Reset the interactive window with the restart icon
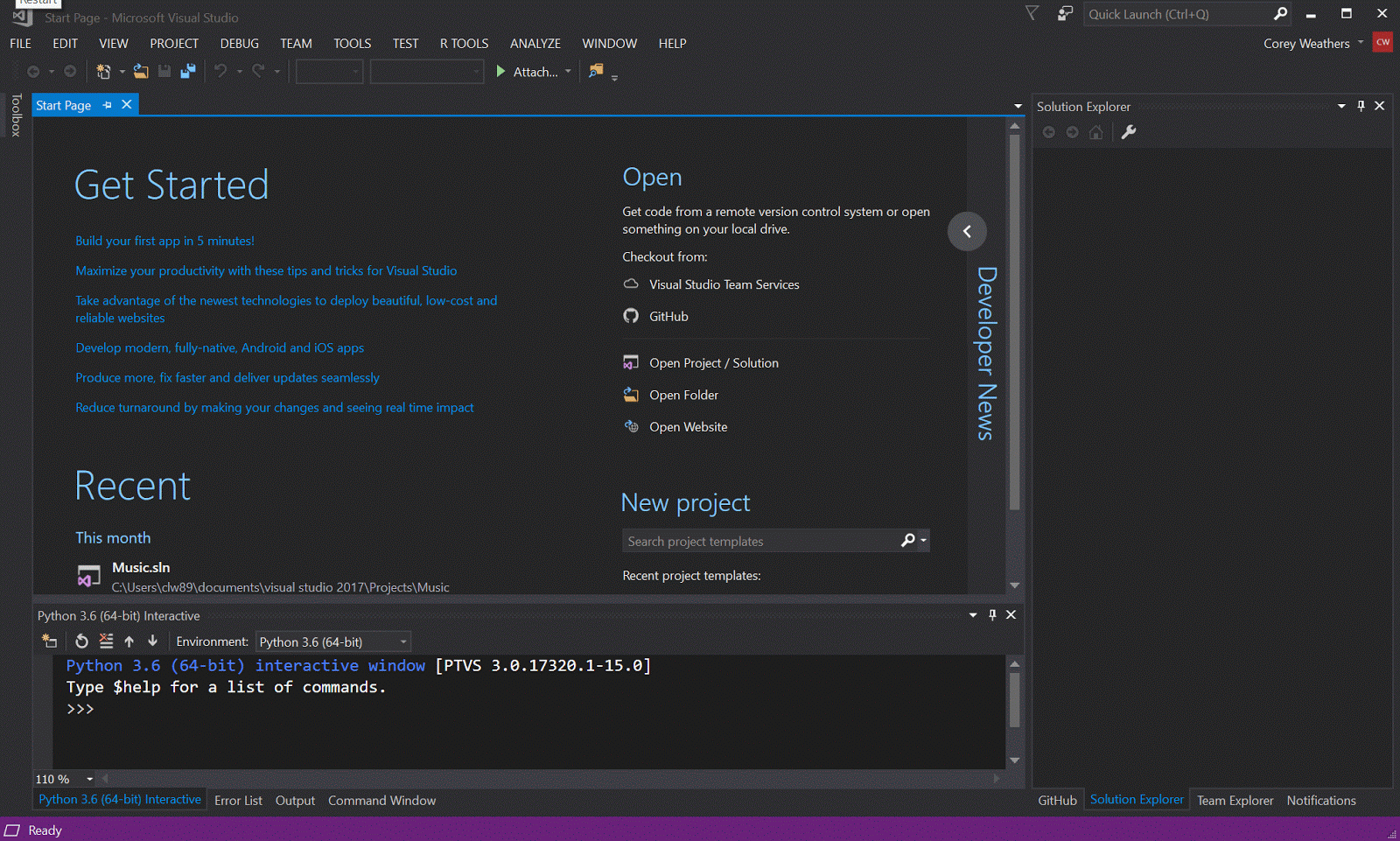Image resolution: width=1400 pixels, height=841 pixels. [81, 641]
